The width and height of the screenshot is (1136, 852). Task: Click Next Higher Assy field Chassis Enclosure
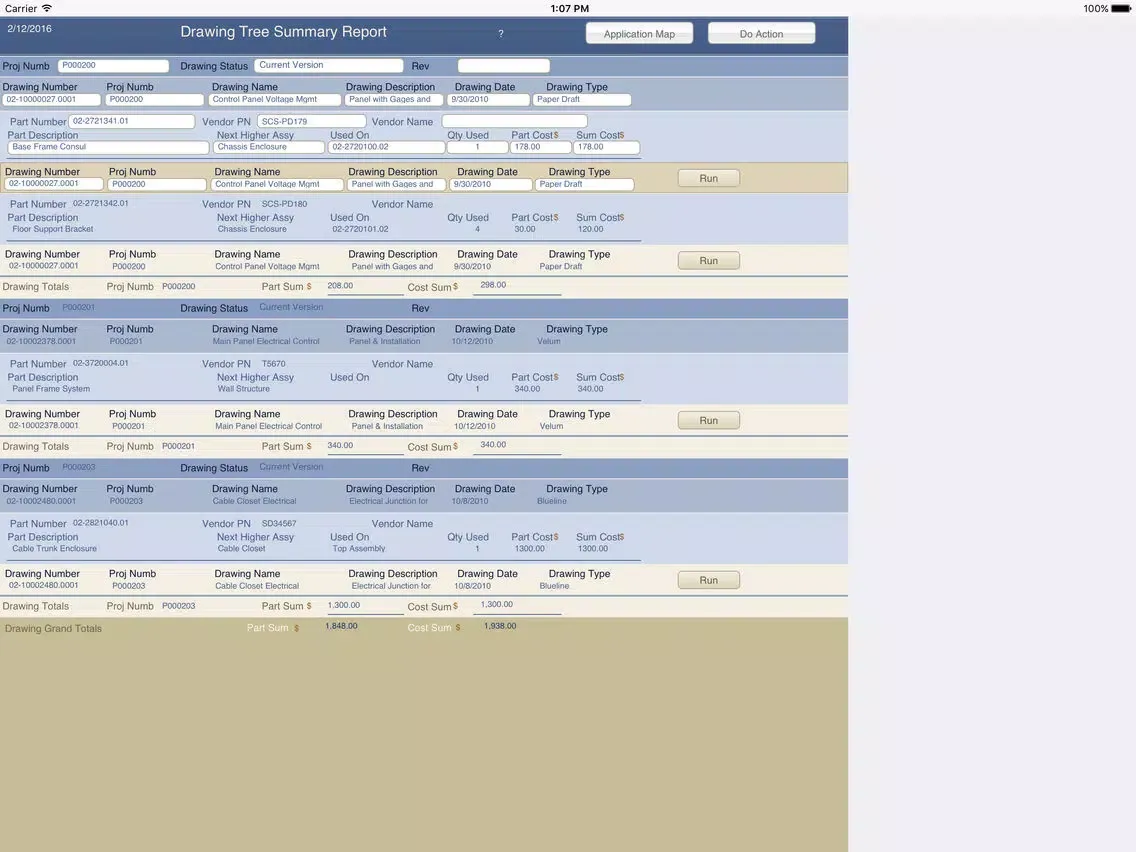pyautogui.click(x=269, y=147)
